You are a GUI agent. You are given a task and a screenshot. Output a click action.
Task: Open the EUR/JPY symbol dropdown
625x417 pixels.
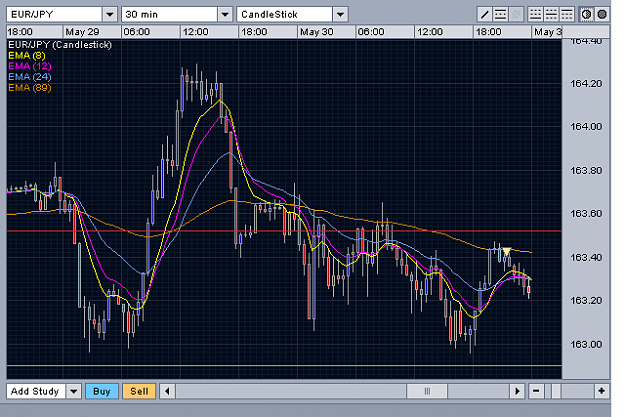pos(110,15)
